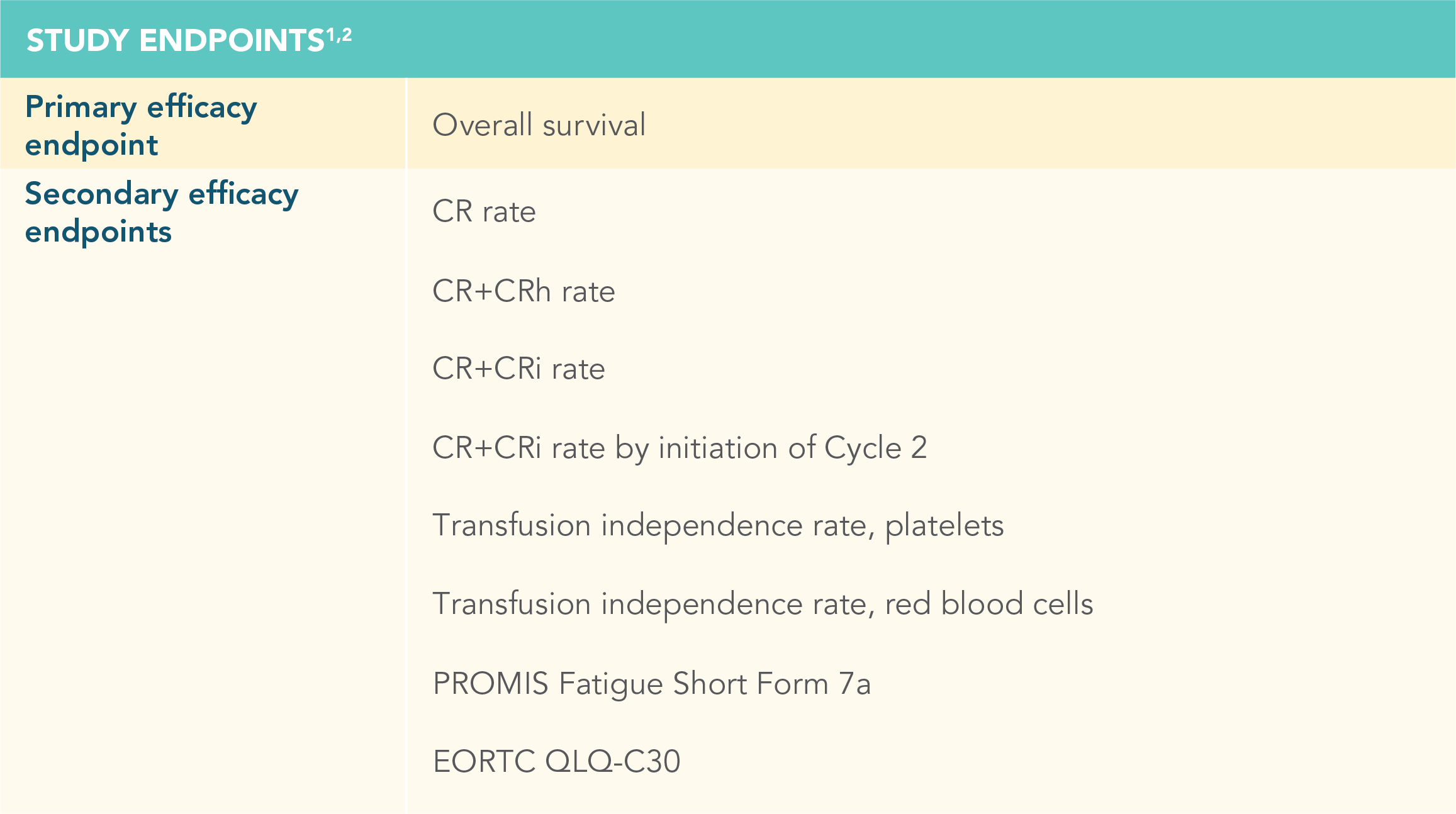The width and height of the screenshot is (1456, 814).
Task: Click the STUDY ENDPOINTS header title
Action: pyautogui.click(x=175, y=41)
